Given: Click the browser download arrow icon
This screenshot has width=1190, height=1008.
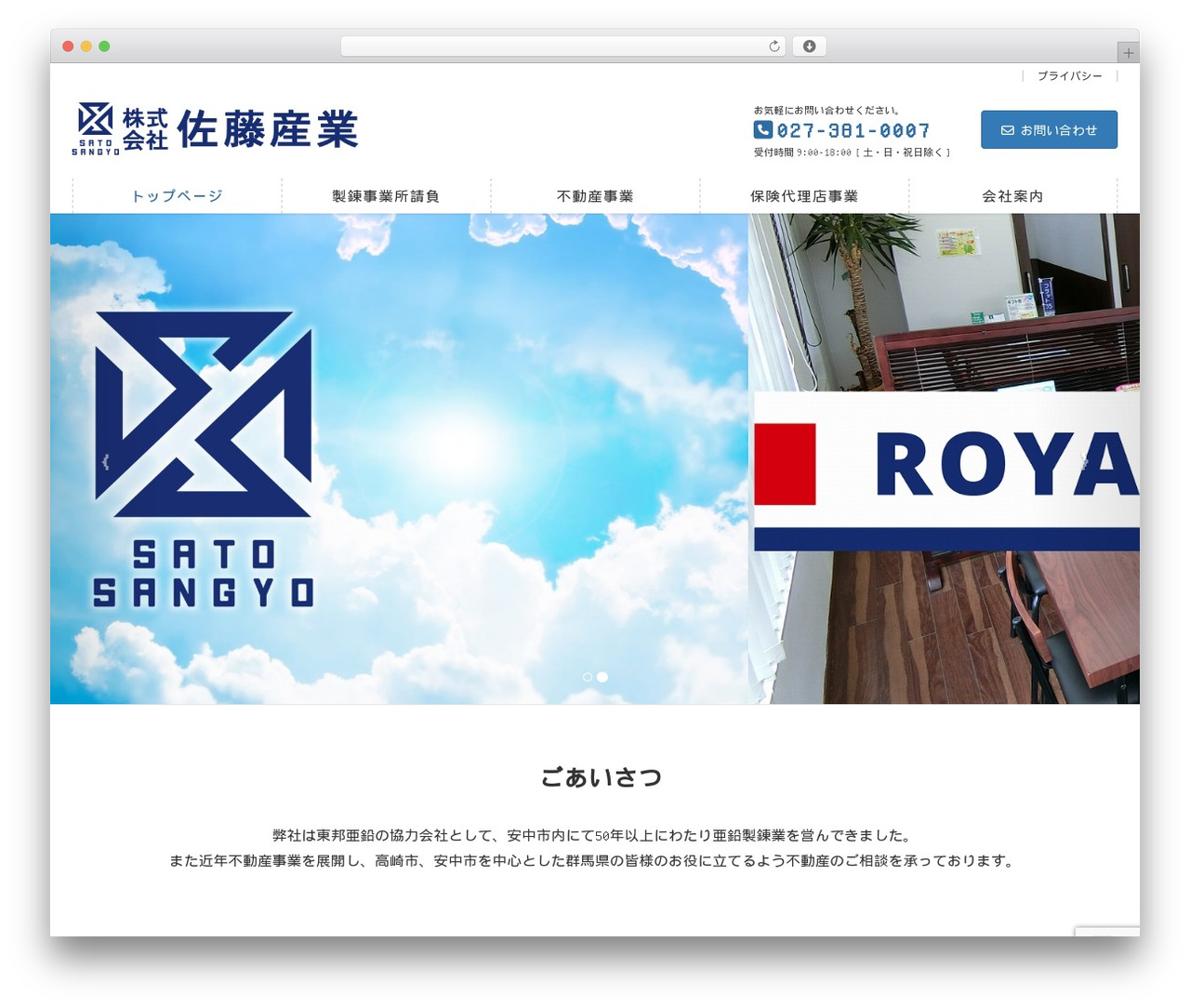Looking at the screenshot, I should (809, 46).
